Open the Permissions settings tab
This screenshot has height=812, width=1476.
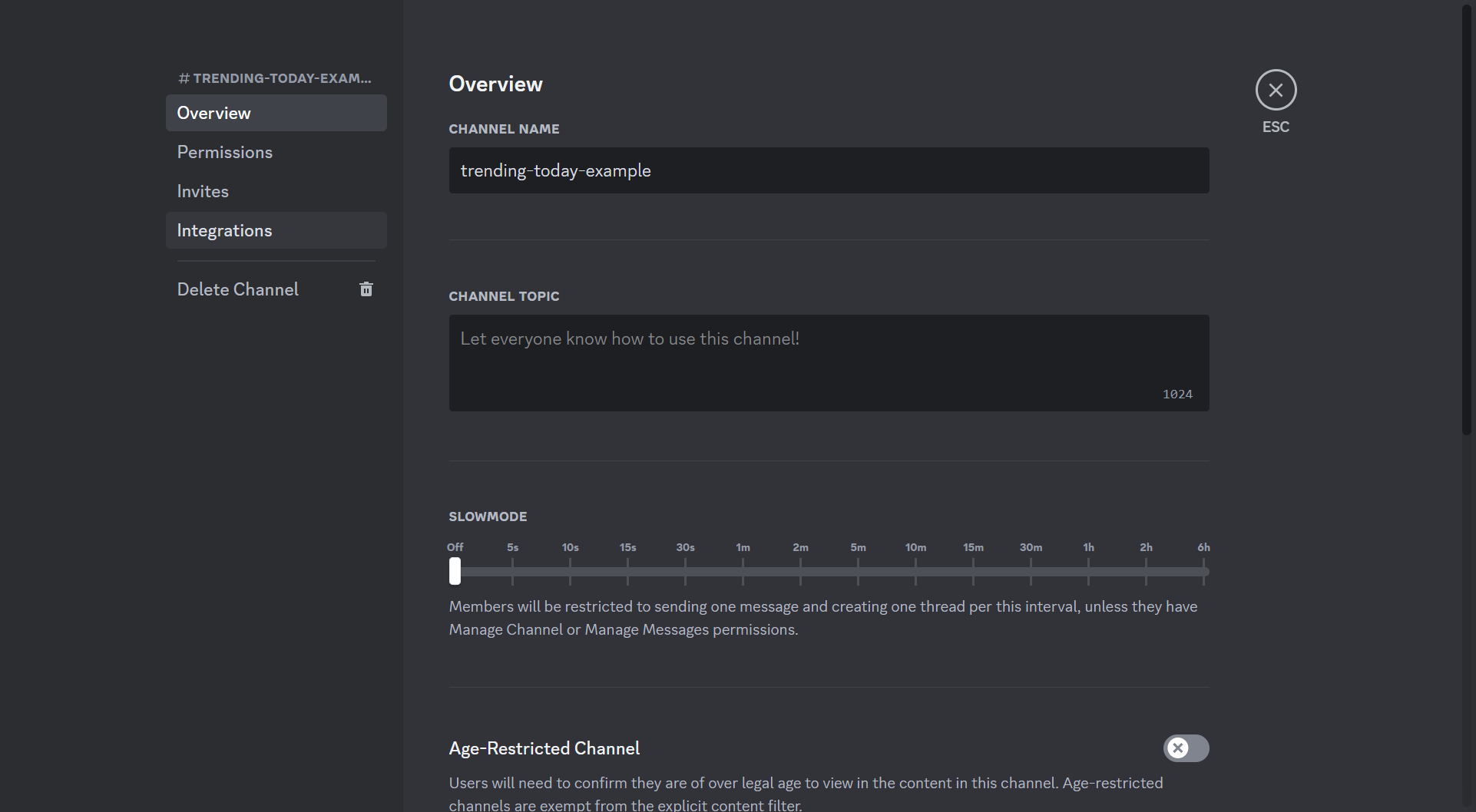276,152
